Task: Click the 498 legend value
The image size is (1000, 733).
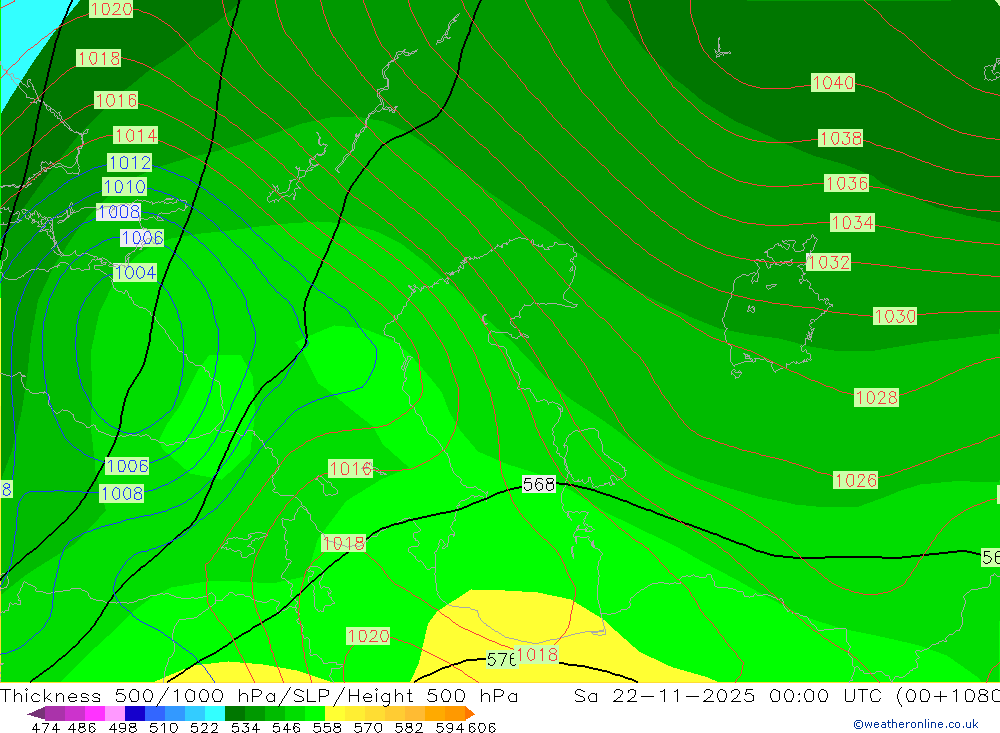Action: pos(122,727)
